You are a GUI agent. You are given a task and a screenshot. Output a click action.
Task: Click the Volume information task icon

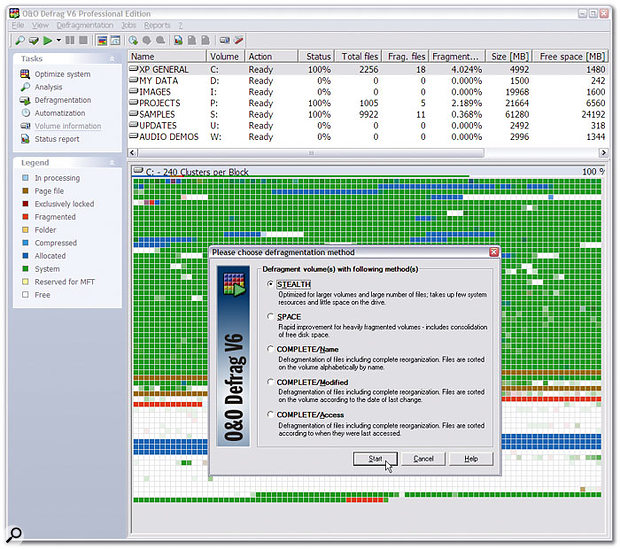click(x=25, y=126)
